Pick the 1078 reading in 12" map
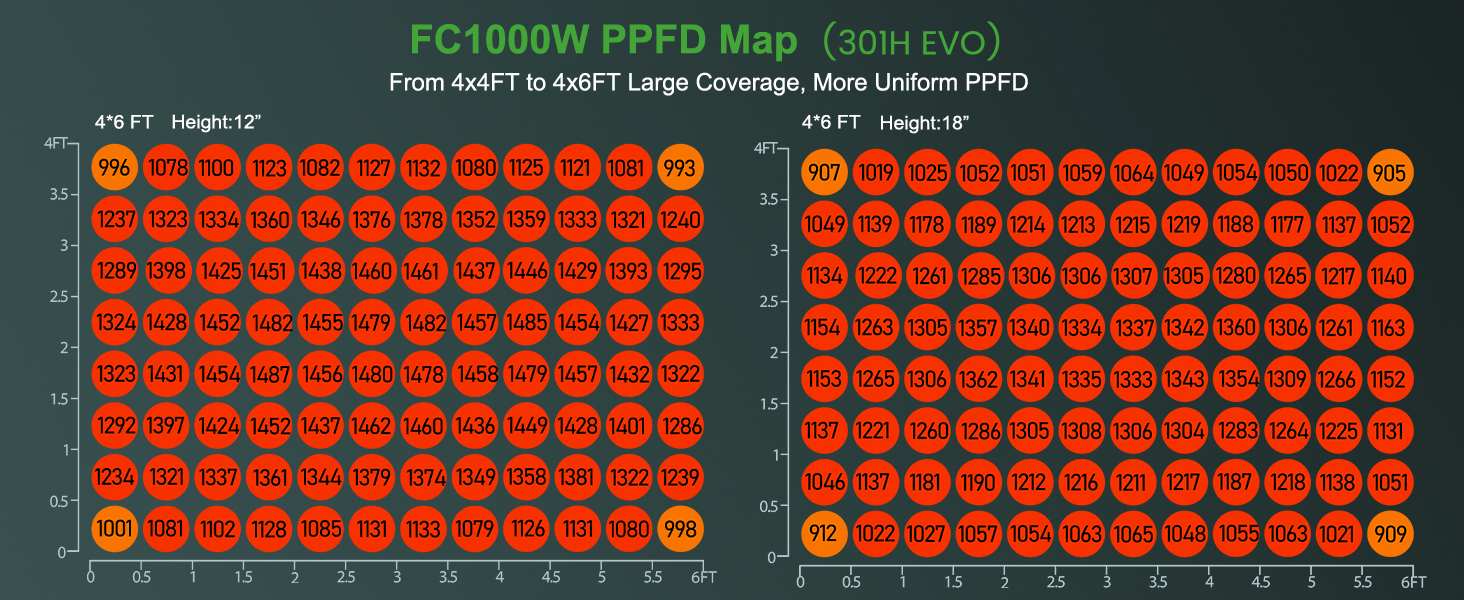Viewport: 1464px width, 600px height. (166, 167)
